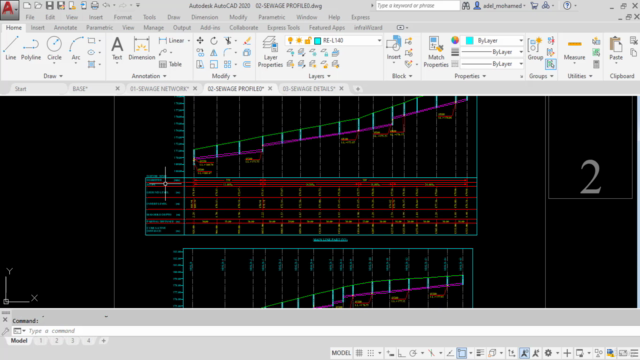Viewport: 640px width, 360px height.
Task: Activate the Circle tool
Action: [54, 49]
